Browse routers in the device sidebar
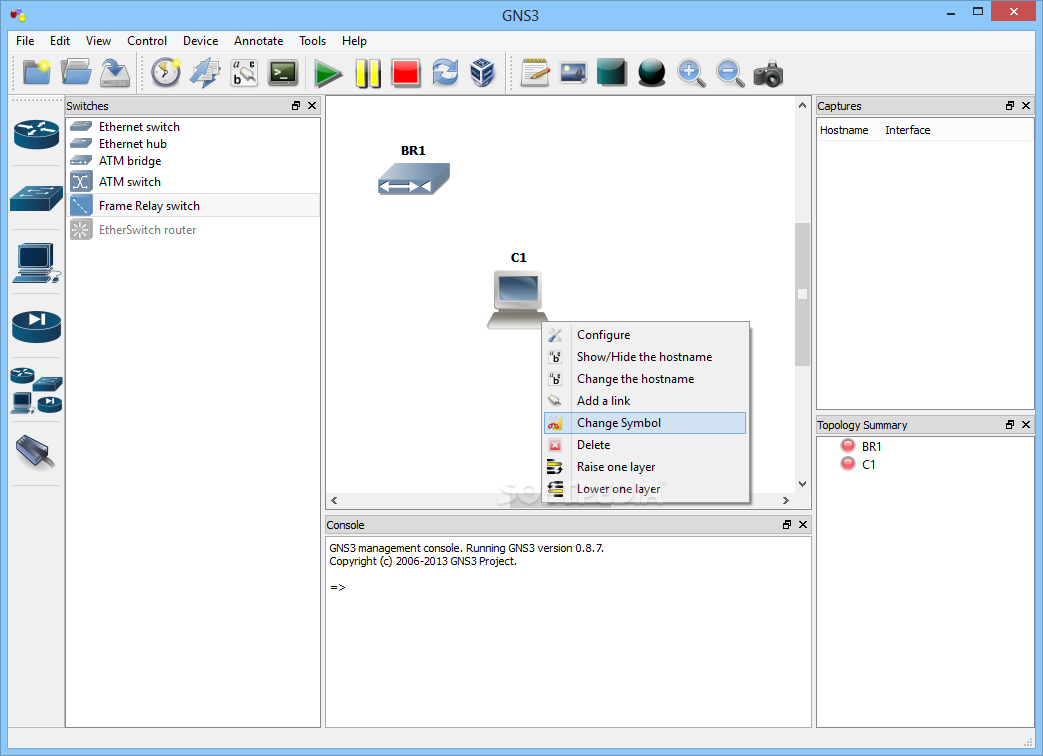1043x756 pixels. (x=37, y=134)
